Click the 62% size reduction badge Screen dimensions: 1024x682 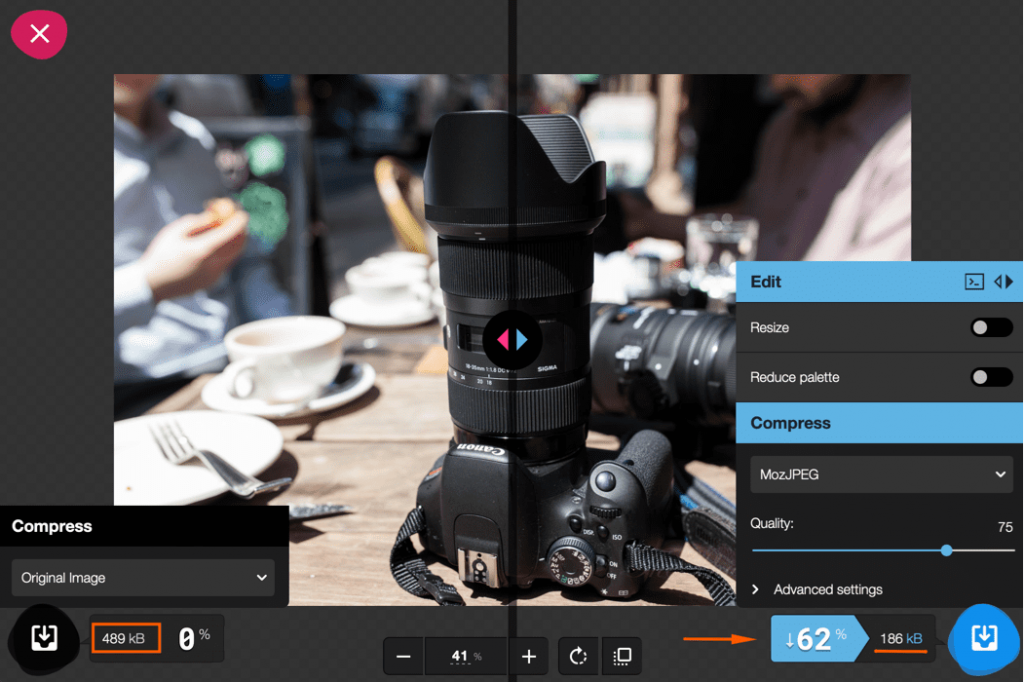(815, 639)
